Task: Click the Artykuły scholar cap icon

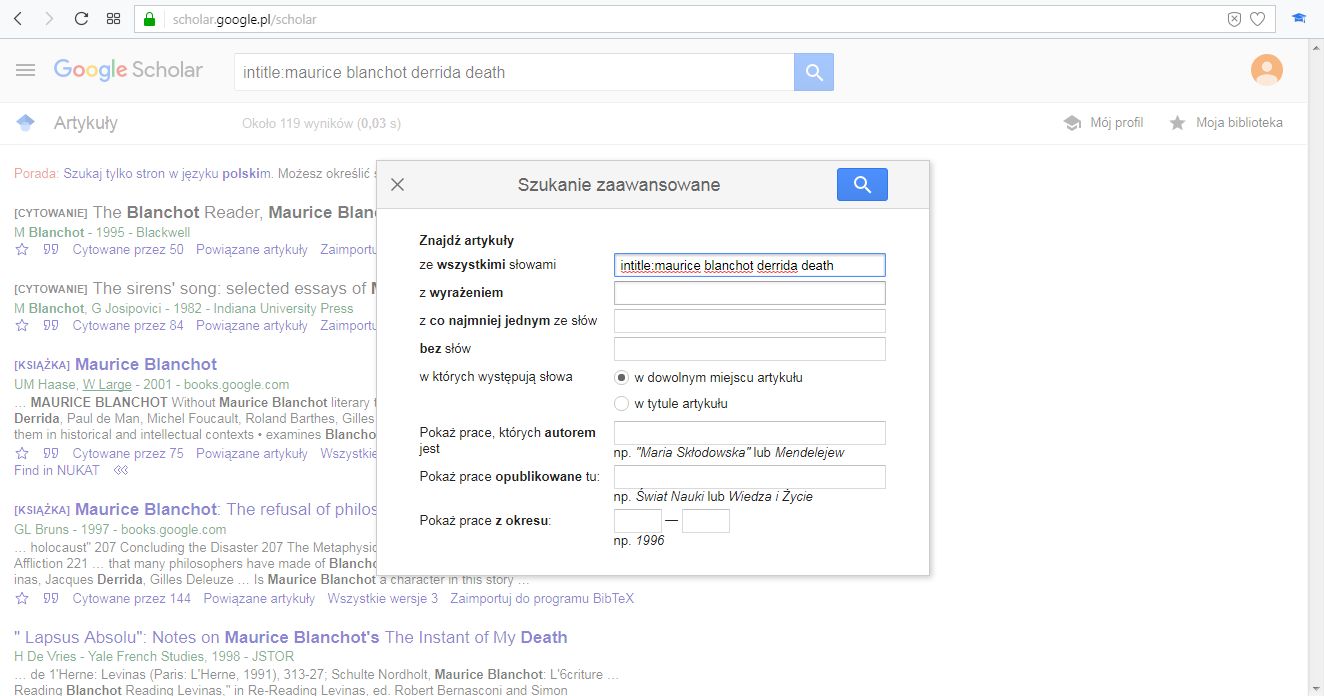Action: pyautogui.click(x=26, y=122)
